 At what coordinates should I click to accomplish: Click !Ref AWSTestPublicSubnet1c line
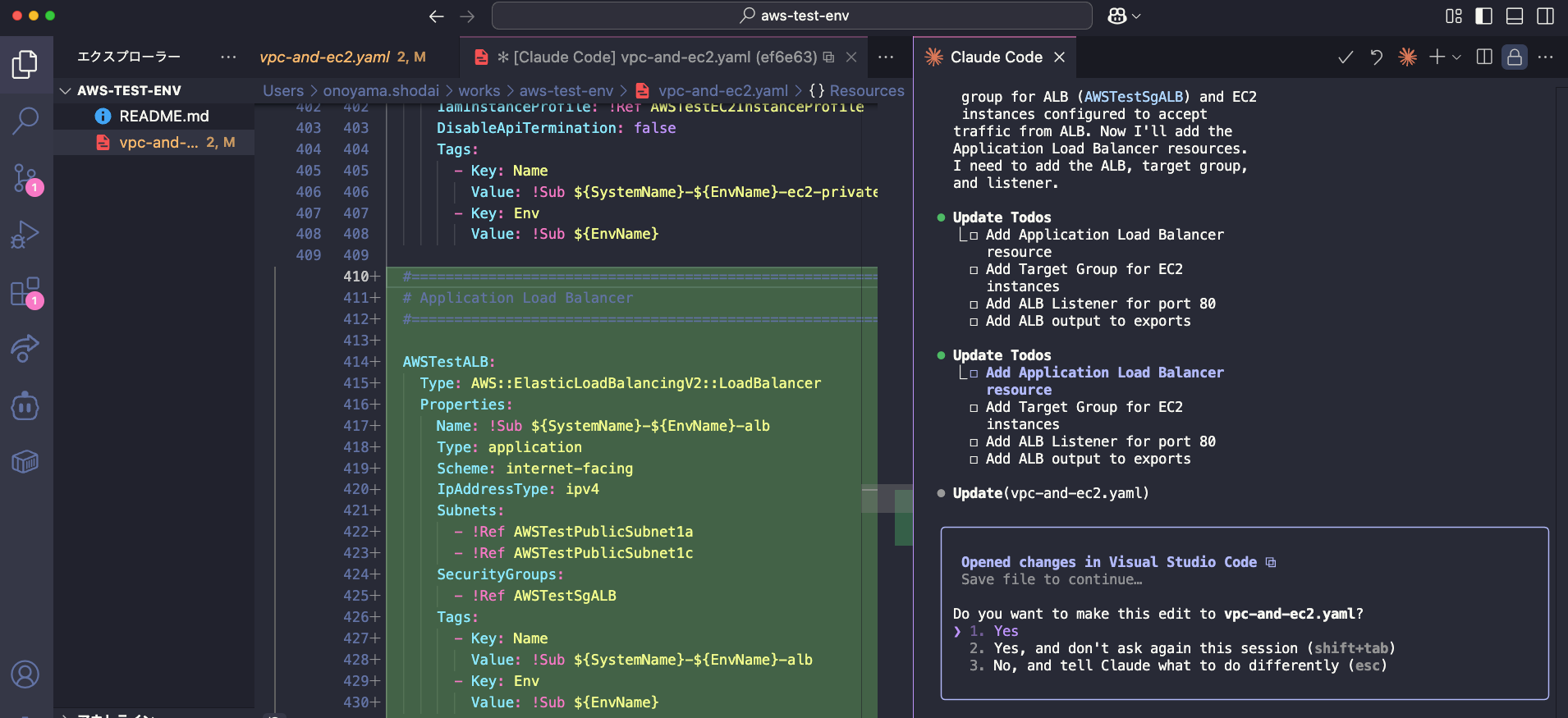point(583,553)
